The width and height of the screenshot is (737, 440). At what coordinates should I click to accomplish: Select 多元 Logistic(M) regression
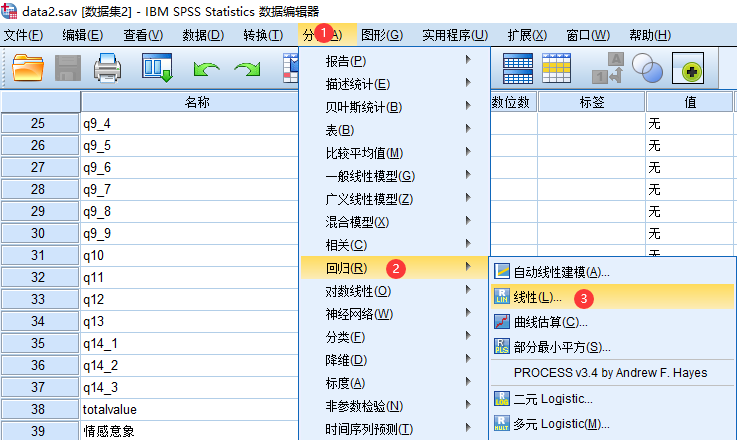[x=612, y=424]
